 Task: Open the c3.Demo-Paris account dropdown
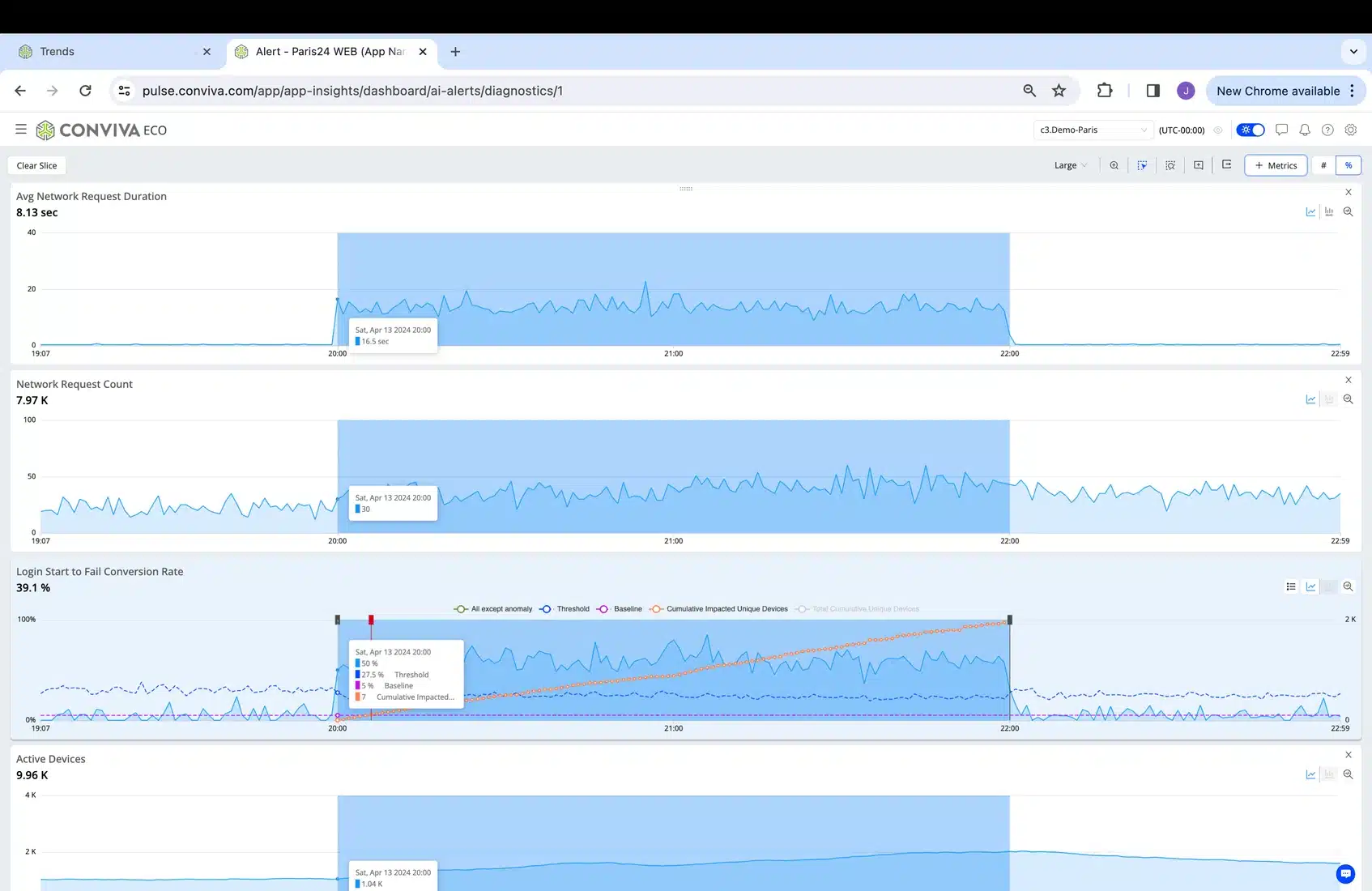click(1093, 130)
